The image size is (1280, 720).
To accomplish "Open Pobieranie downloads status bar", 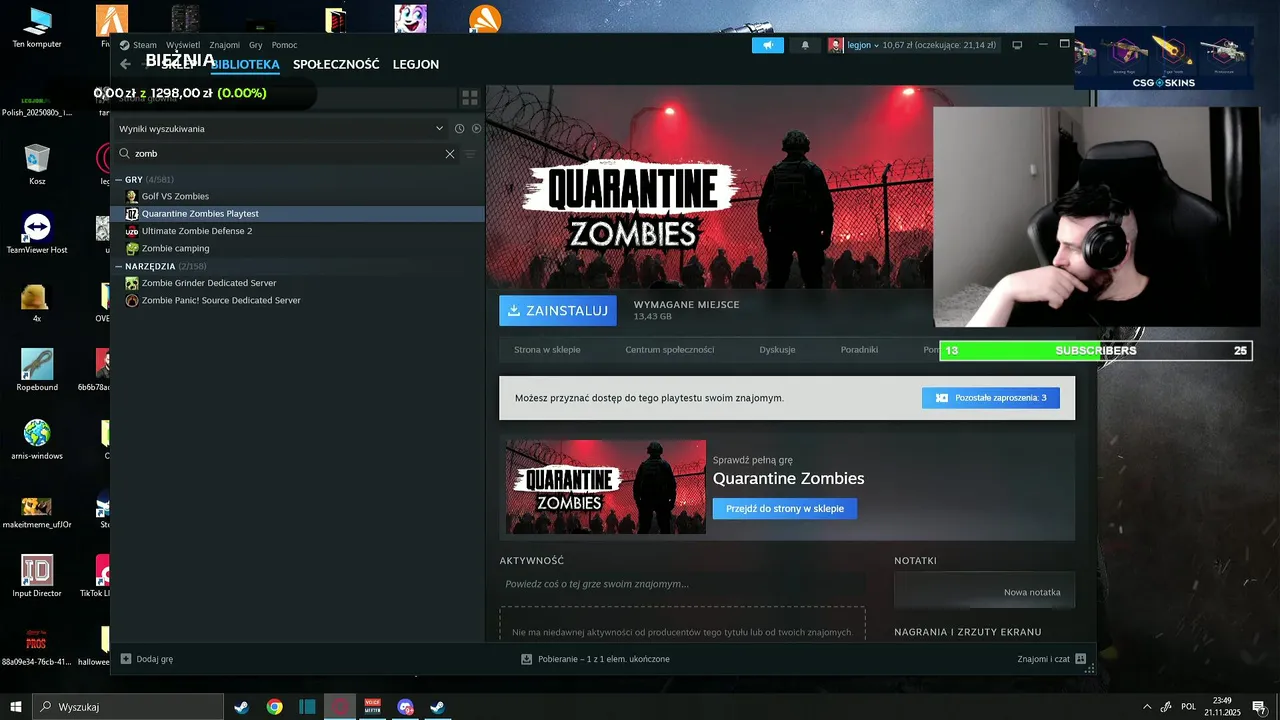I will [x=596, y=659].
